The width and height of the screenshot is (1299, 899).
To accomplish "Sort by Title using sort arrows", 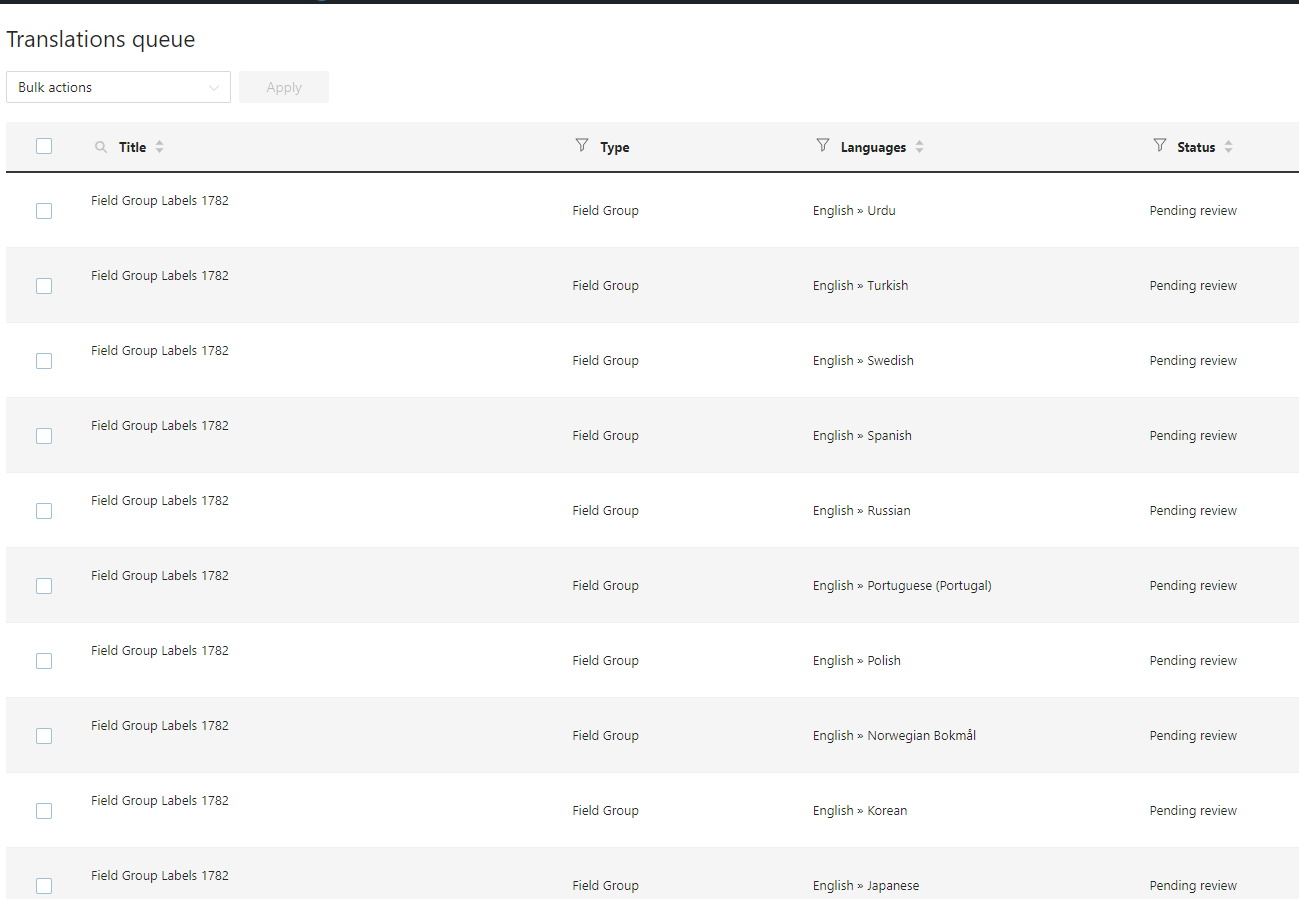I will pos(159,147).
